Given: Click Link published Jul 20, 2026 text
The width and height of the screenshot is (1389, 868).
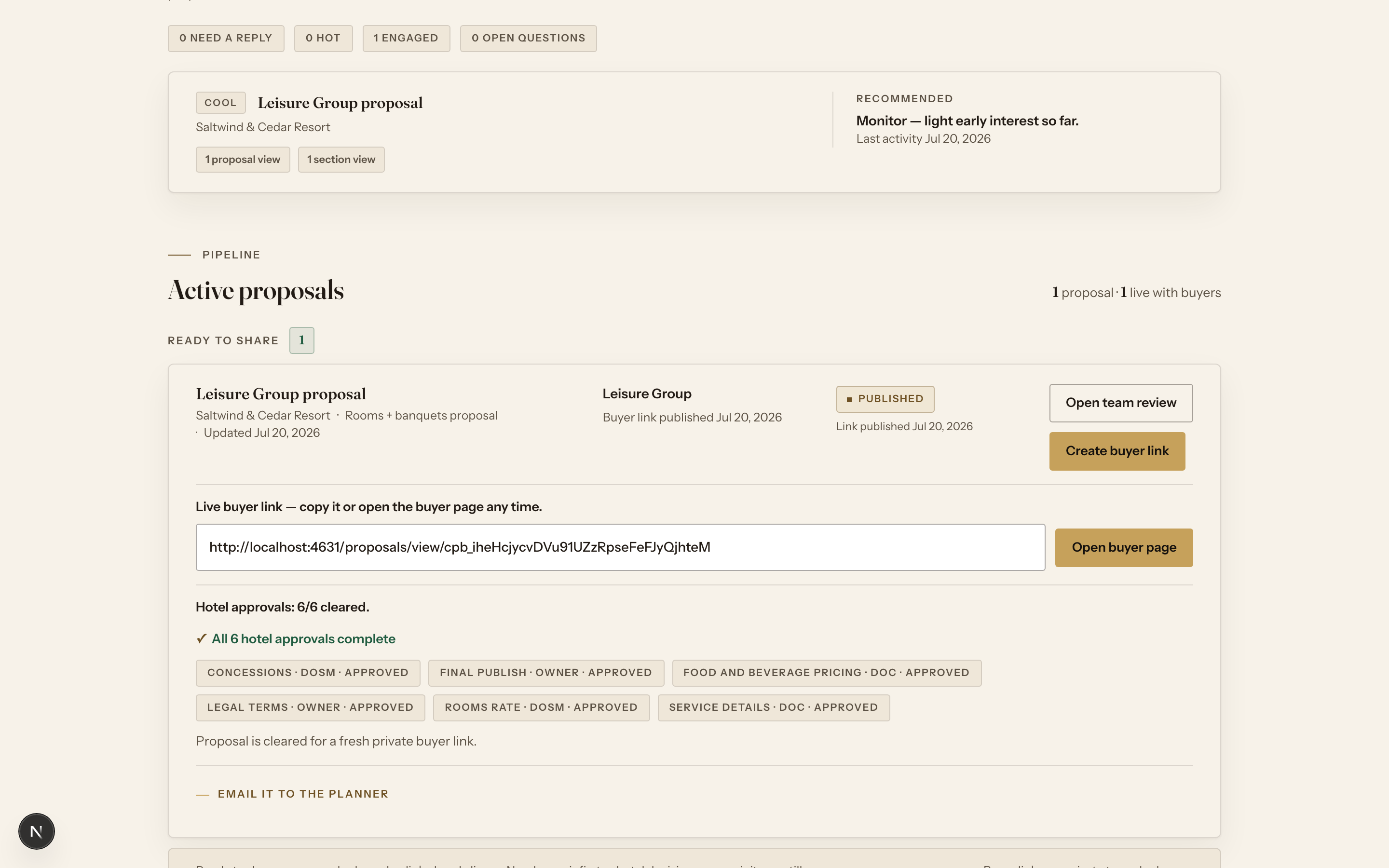Looking at the screenshot, I should (904, 427).
